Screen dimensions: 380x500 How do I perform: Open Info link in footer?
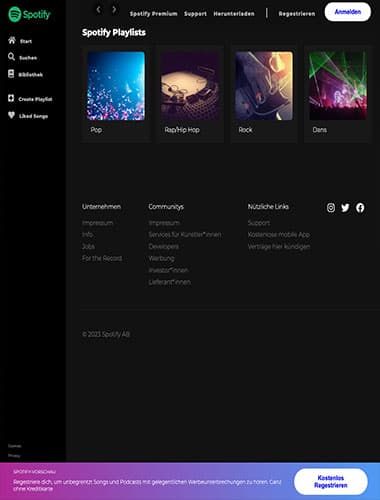(x=87, y=234)
